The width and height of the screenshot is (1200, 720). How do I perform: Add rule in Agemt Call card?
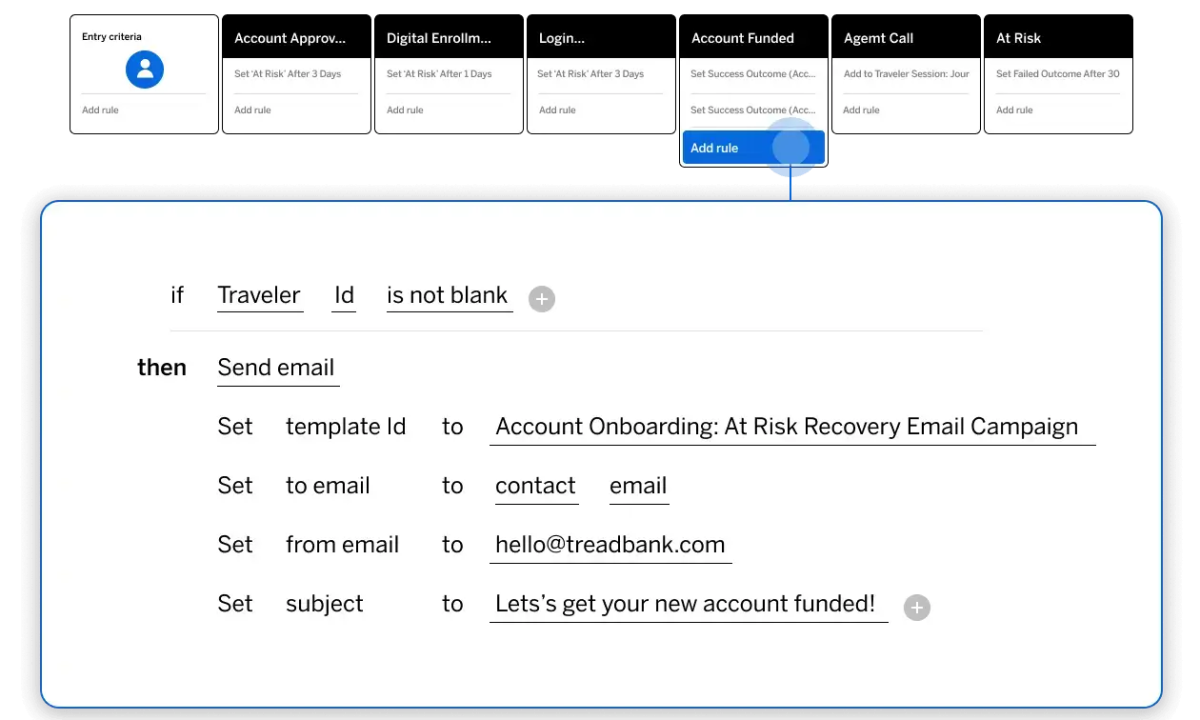[x=861, y=110]
